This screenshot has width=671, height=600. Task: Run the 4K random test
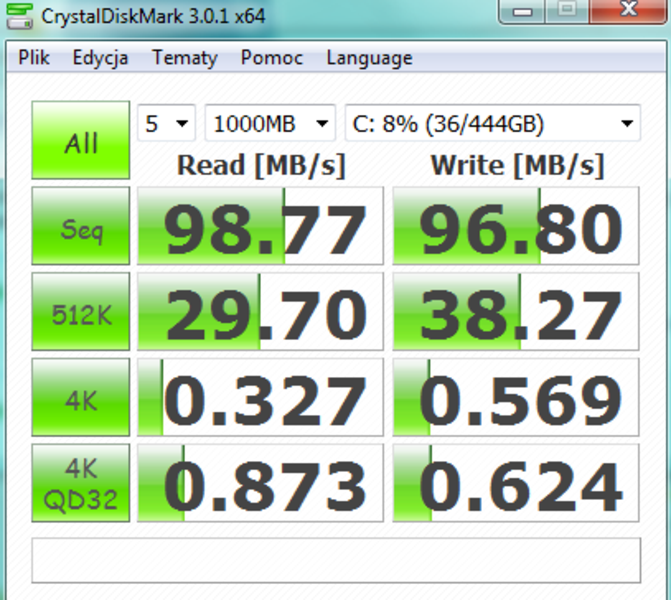tap(80, 397)
